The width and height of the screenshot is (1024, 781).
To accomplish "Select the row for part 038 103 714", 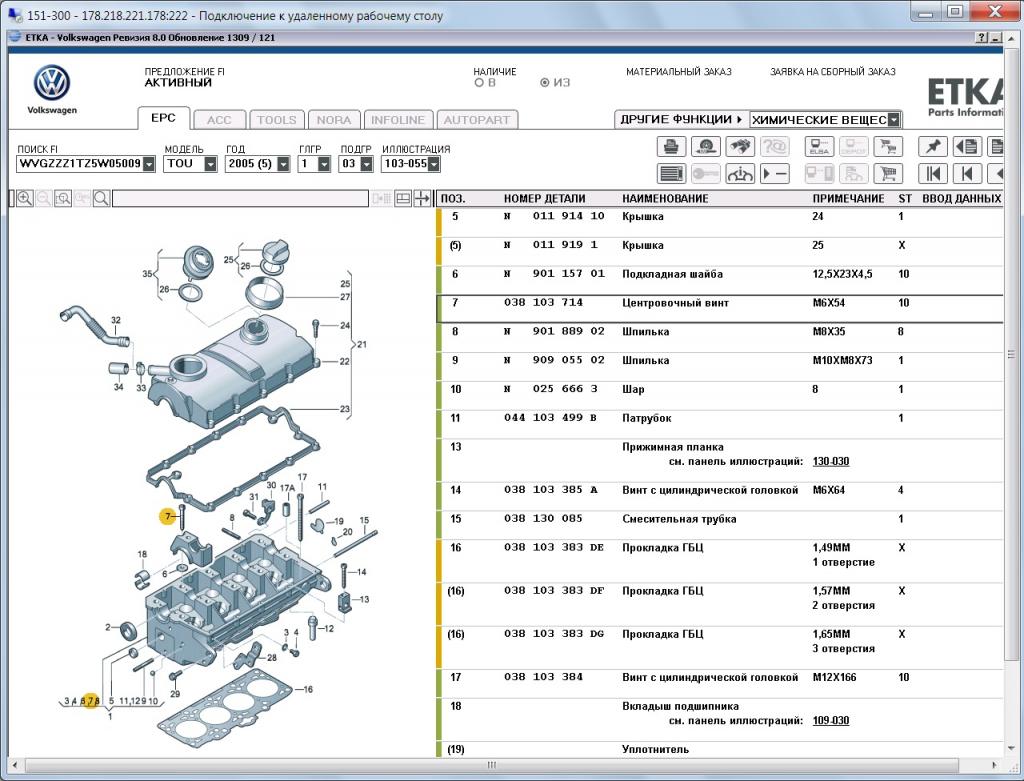I will coord(720,309).
